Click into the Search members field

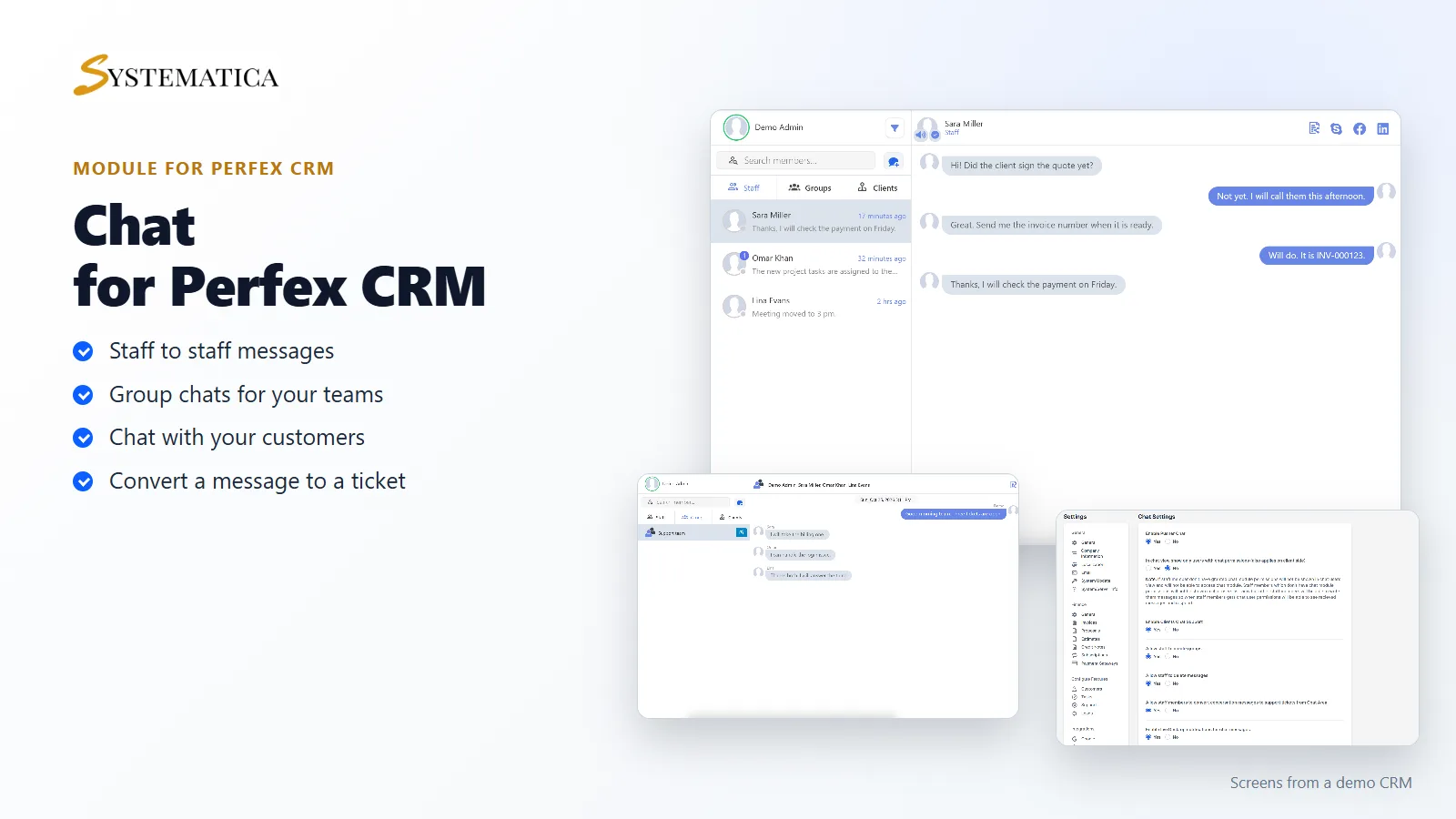796,161
